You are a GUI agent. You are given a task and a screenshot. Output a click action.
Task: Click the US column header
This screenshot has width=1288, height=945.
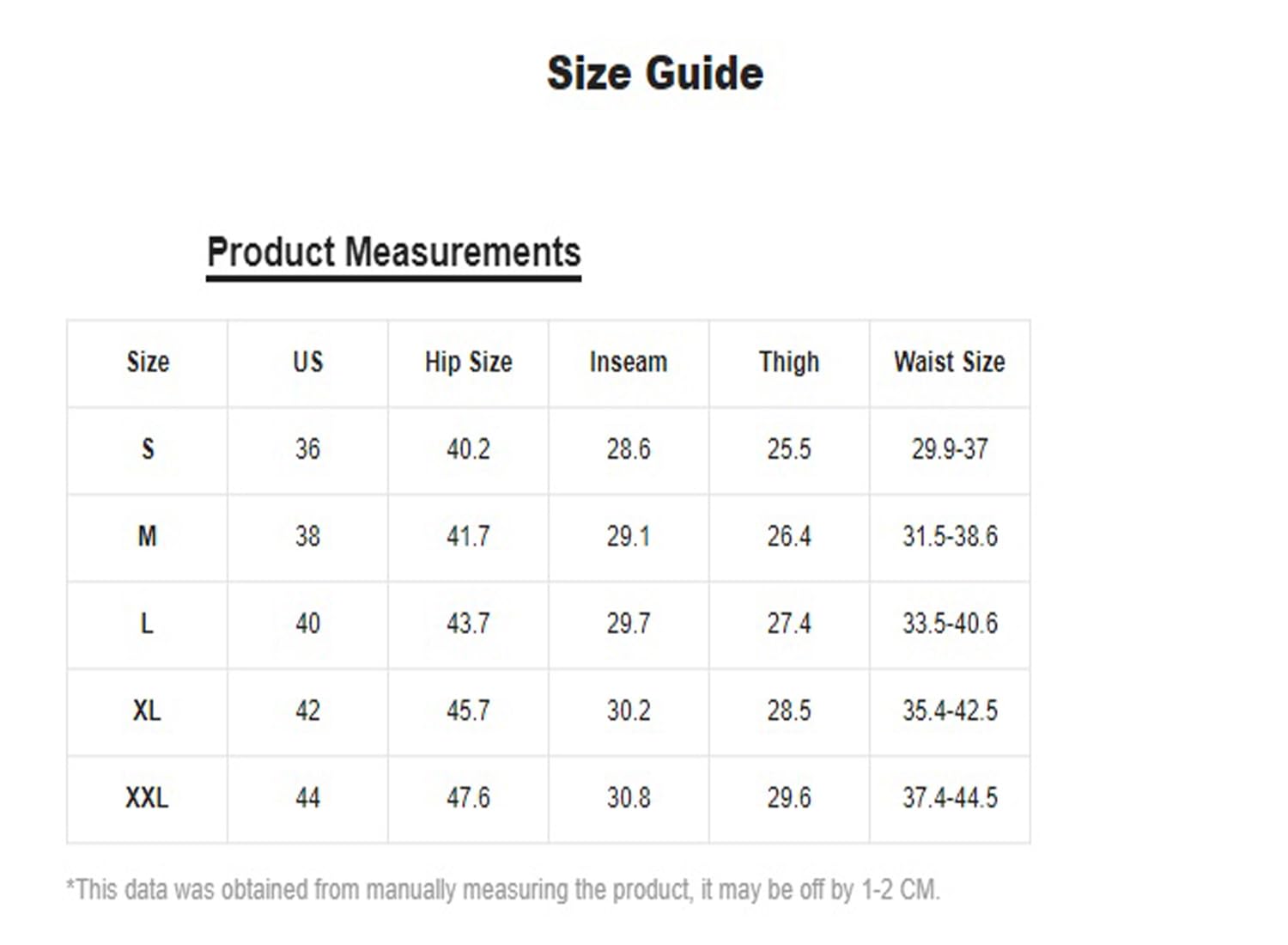pos(307,362)
